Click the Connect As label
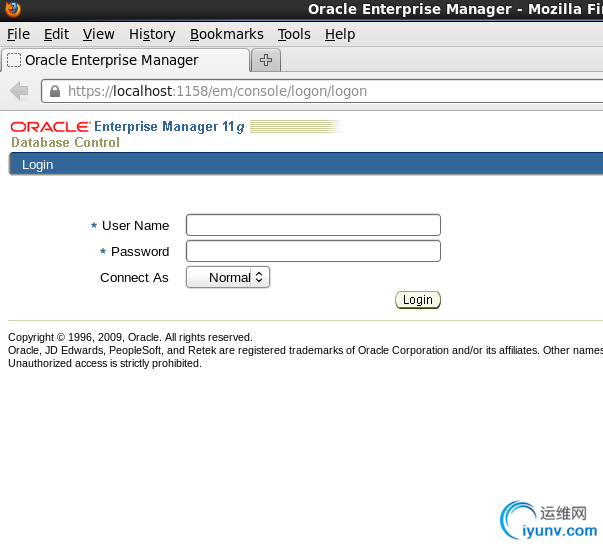Viewport: 603px width, 547px height. [x=134, y=278]
